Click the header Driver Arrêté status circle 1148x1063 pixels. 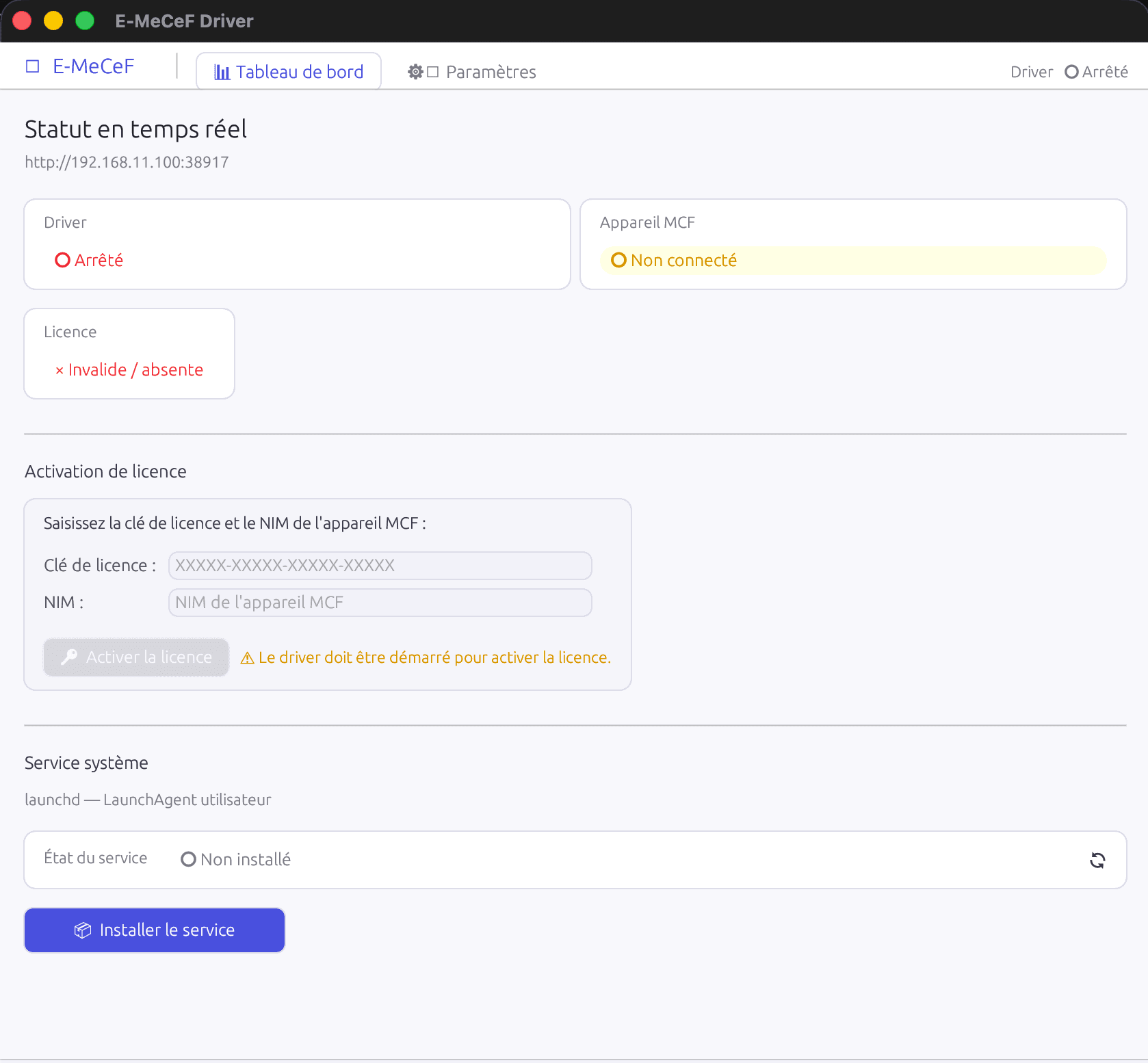click(1072, 72)
